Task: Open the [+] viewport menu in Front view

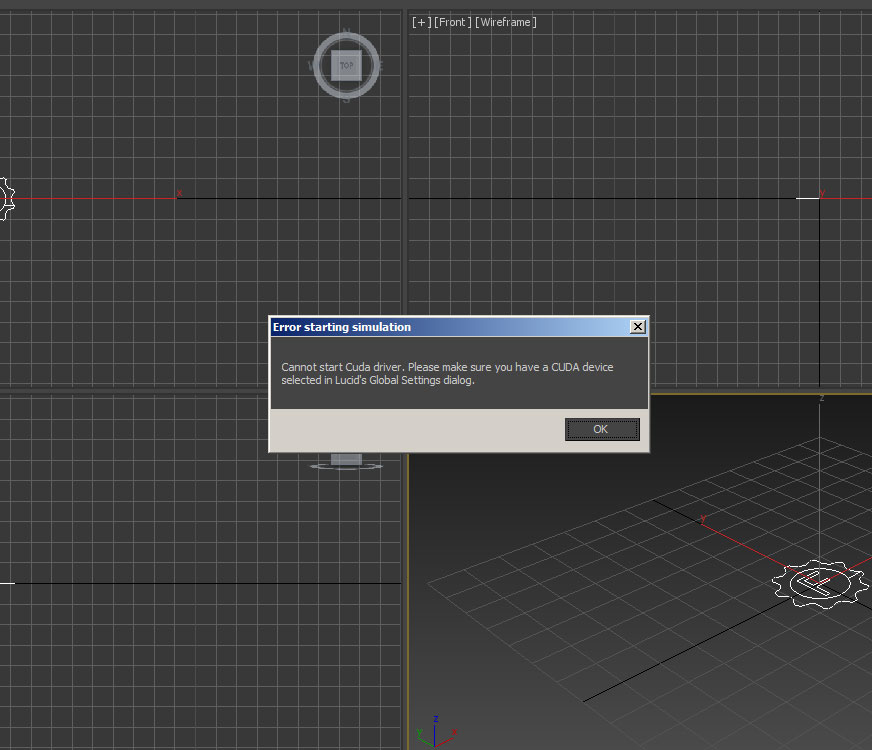Action: click(x=422, y=22)
